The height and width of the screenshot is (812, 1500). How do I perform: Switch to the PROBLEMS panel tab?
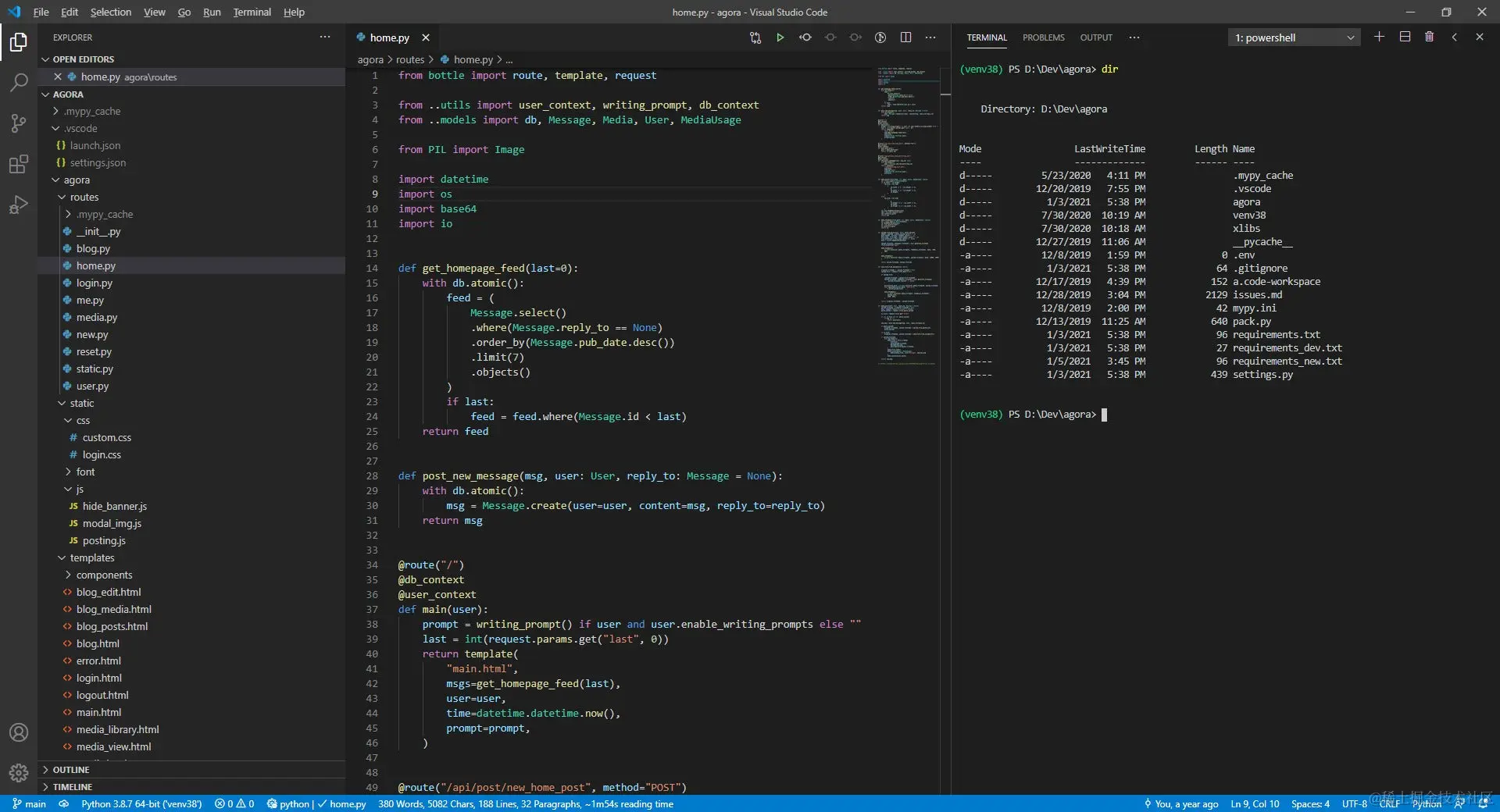[x=1043, y=37]
